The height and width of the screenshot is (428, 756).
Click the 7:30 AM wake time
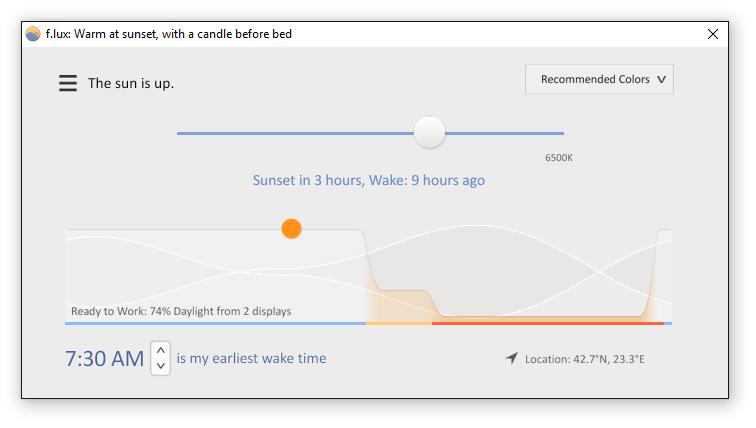click(105, 358)
